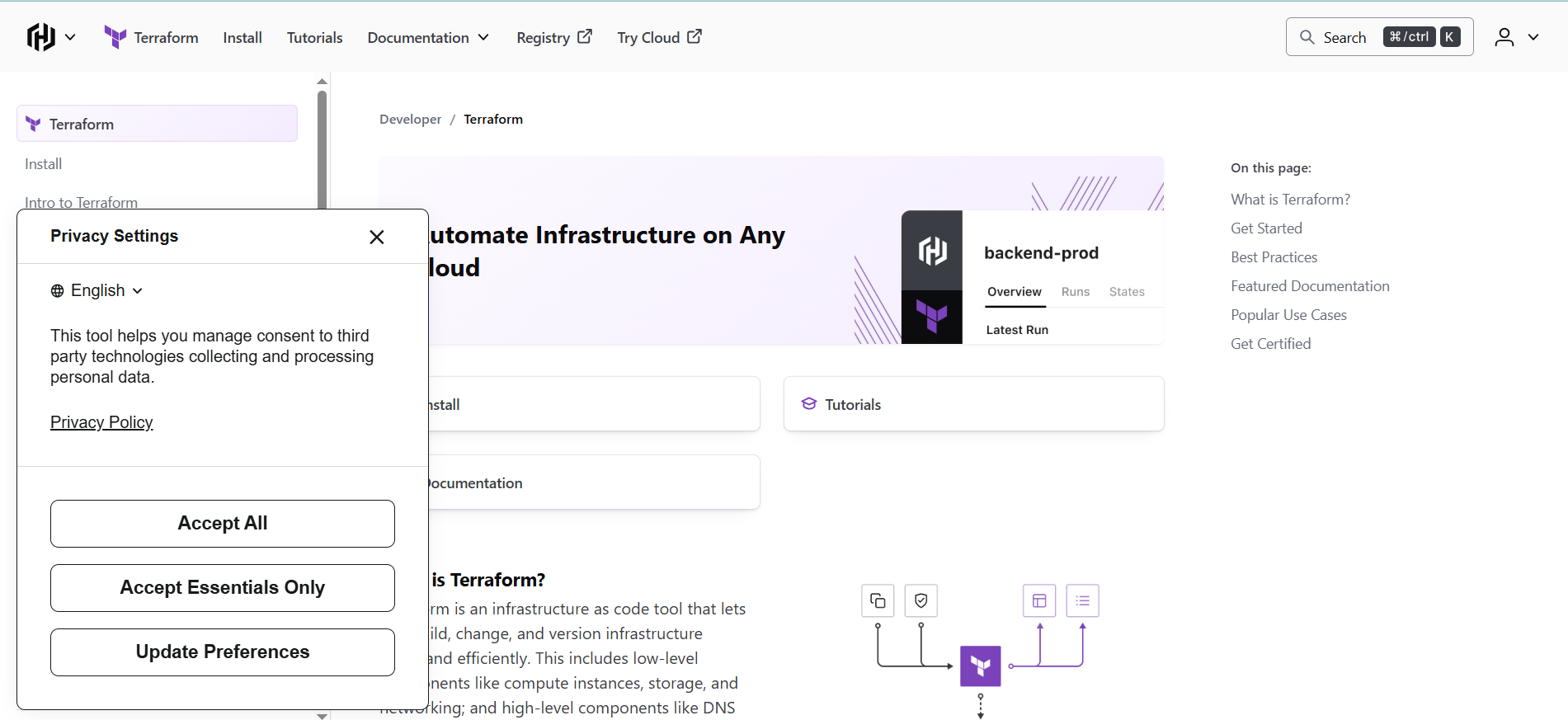Click the backend-prod workspace title

point(1041,252)
